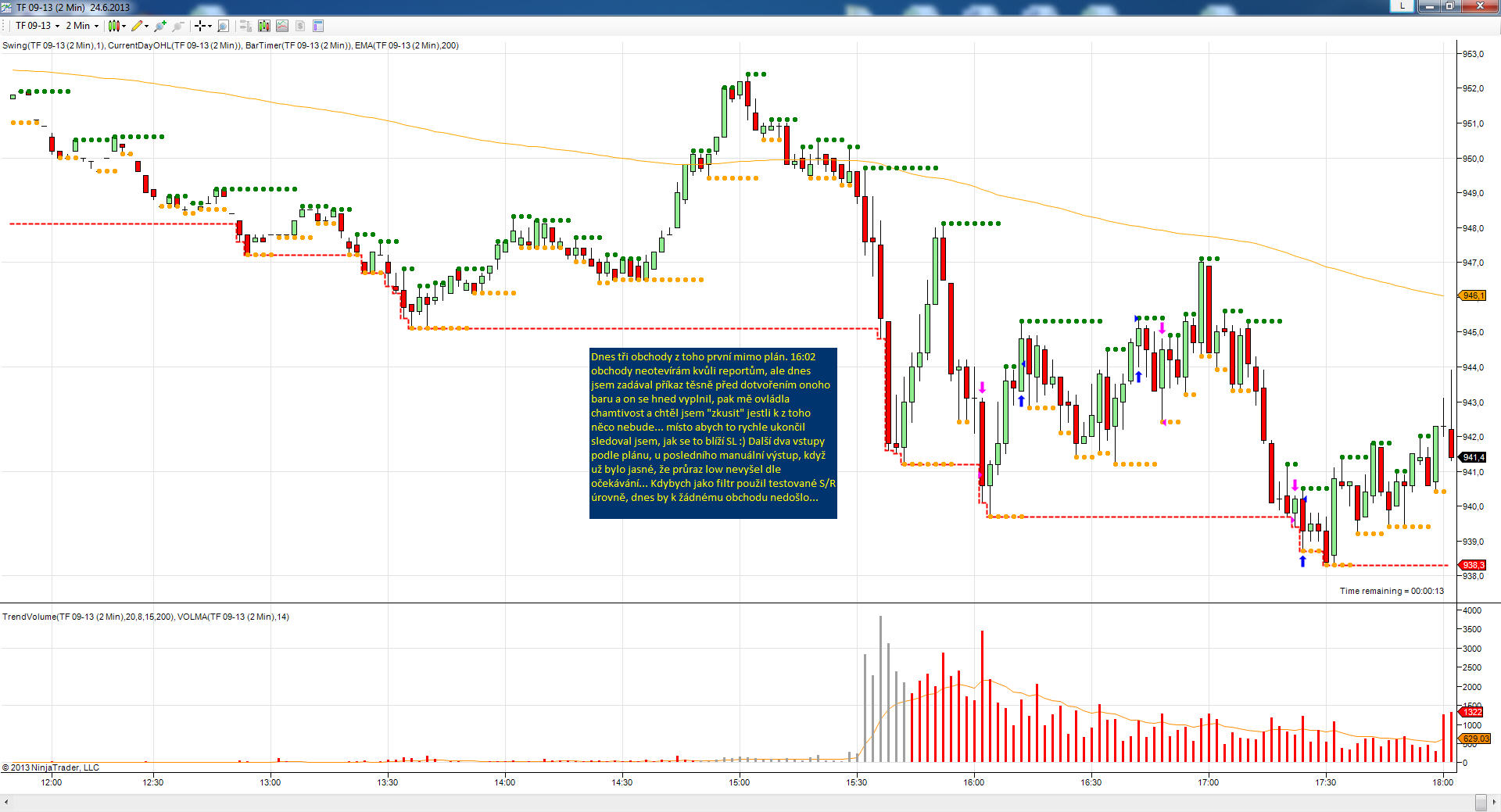The height and width of the screenshot is (812, 1501).
Task: Click the red 1322 volume marker
Action: point(1472,712)
